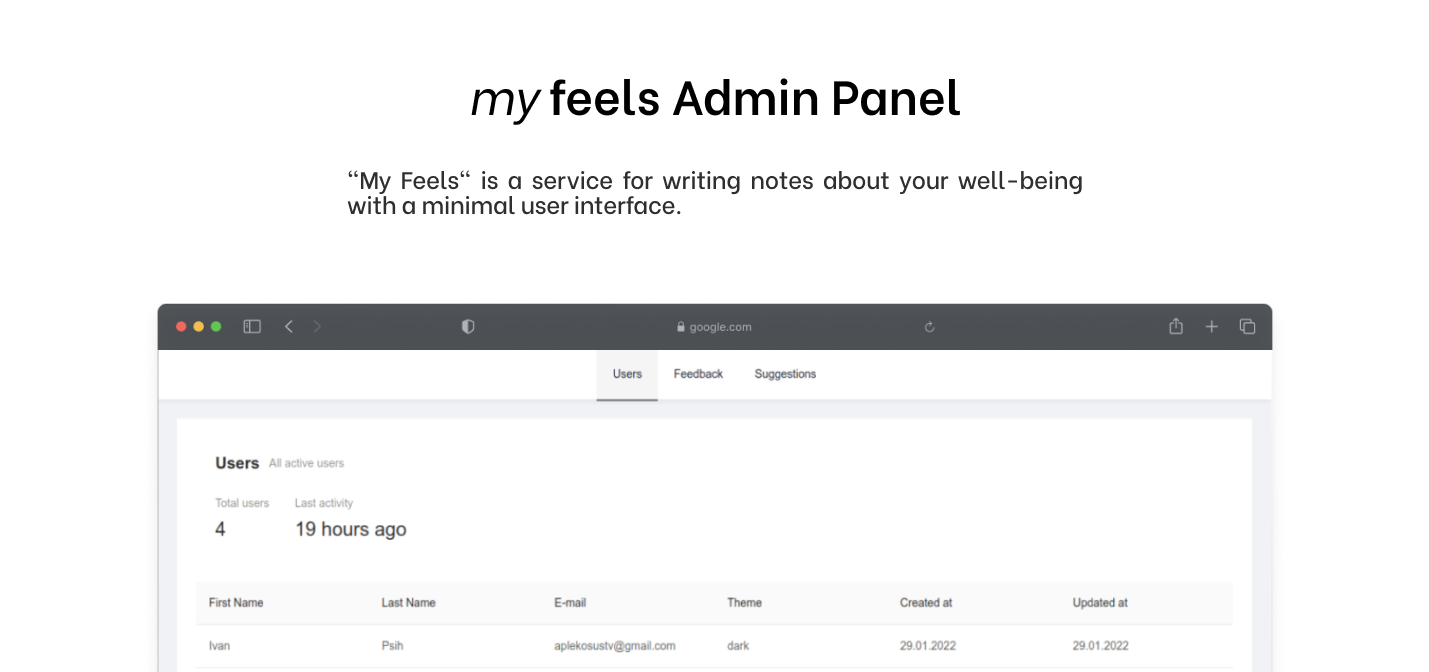
Task: Open the Suggestions tab
Action: tap(785, 374)
